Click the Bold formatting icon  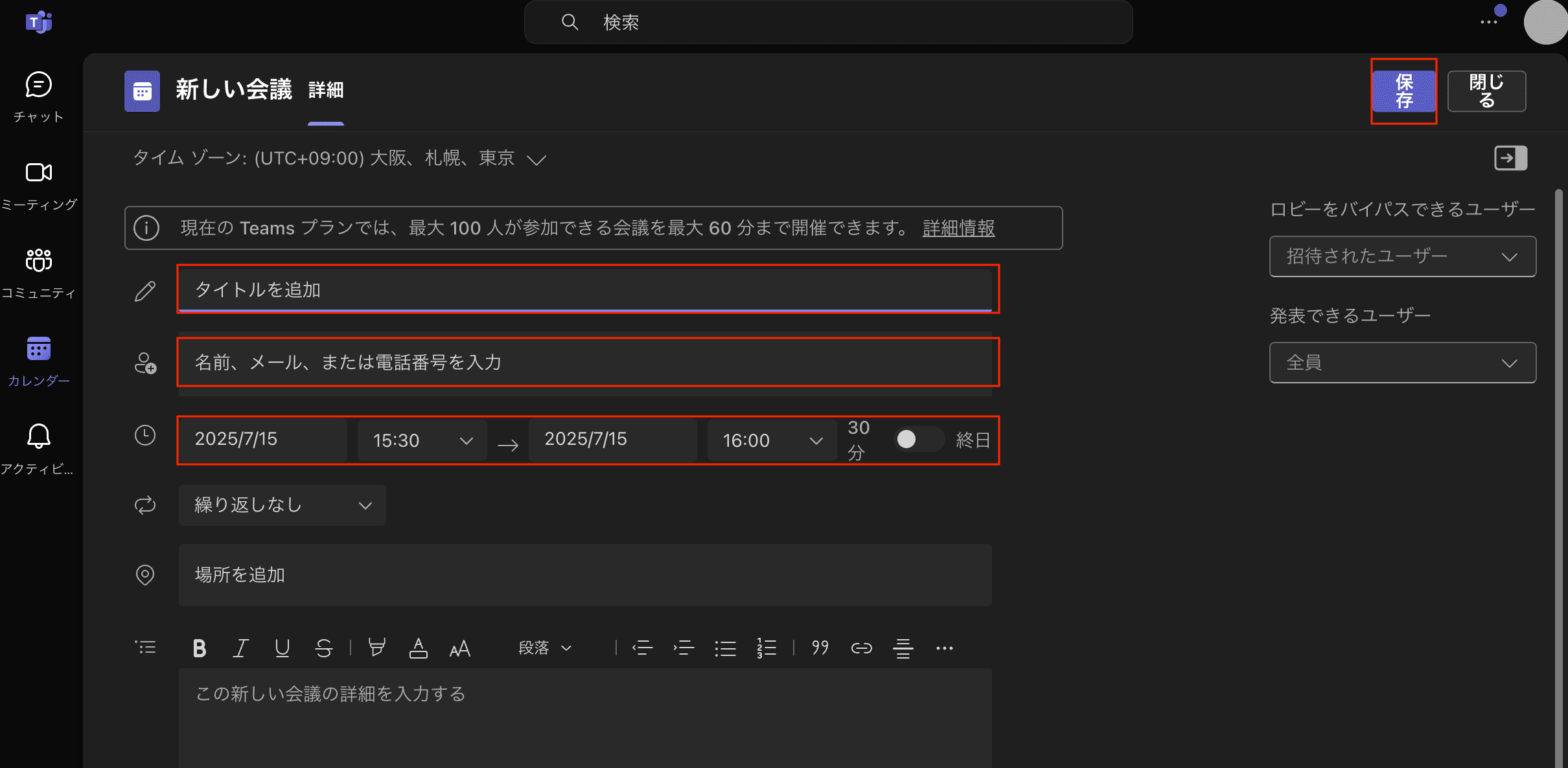[200, 648]
